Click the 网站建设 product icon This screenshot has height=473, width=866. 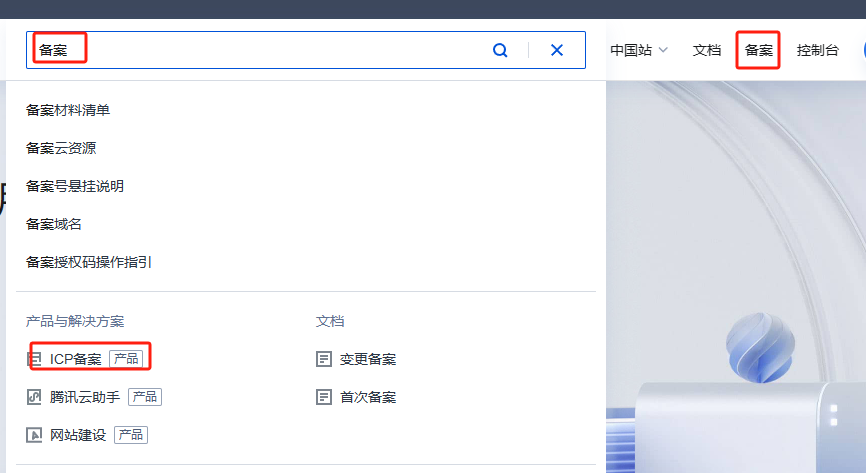point(34,435)
